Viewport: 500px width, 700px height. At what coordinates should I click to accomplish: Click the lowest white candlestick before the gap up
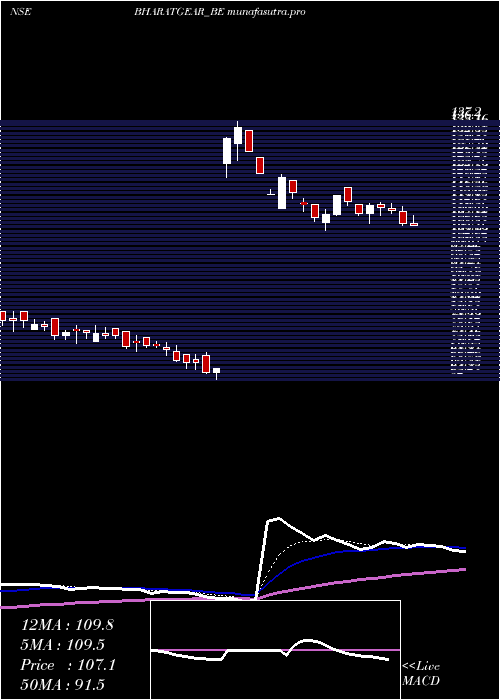click(x=217, y=371)
